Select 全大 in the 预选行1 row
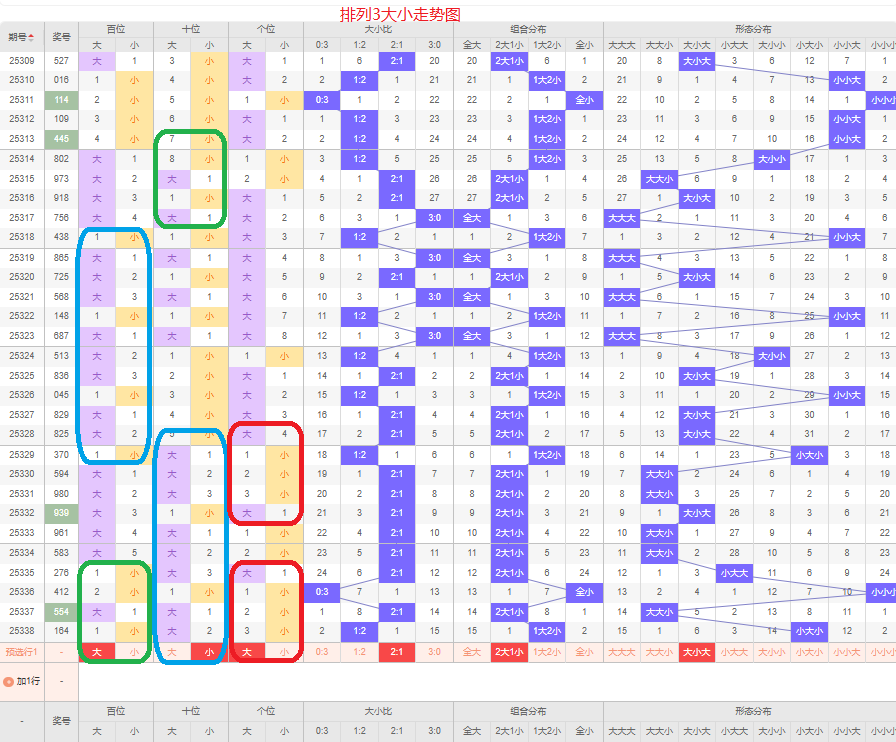This screenshot has width=896, height=742. 472,652
